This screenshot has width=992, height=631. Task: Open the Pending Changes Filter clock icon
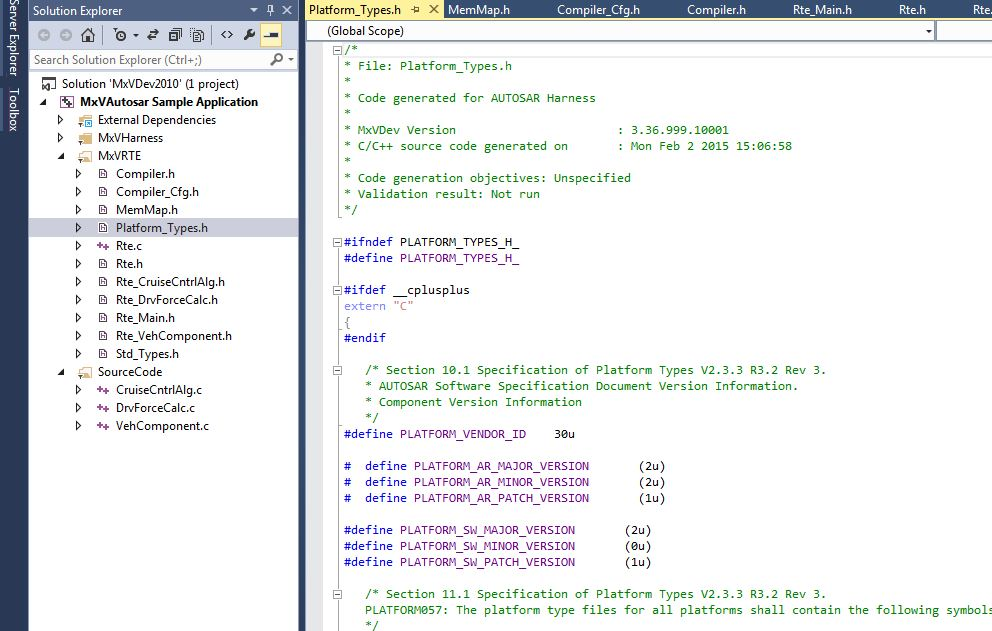click(x=120, y=35)
